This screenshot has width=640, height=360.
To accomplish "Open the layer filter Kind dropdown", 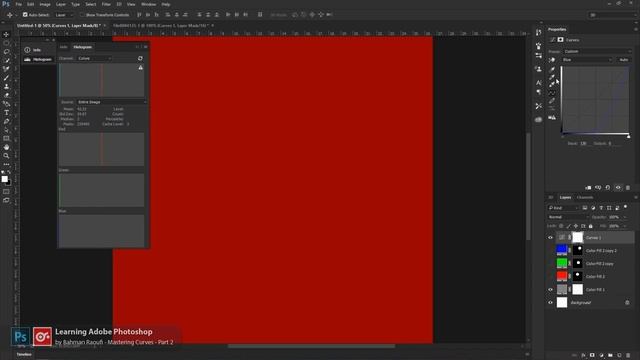I will pyautogui.click(x=563, y=208).
